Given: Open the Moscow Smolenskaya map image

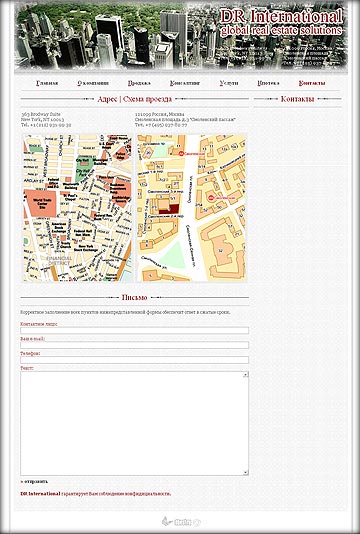Looking at the screenshot, I should point(191,208).
